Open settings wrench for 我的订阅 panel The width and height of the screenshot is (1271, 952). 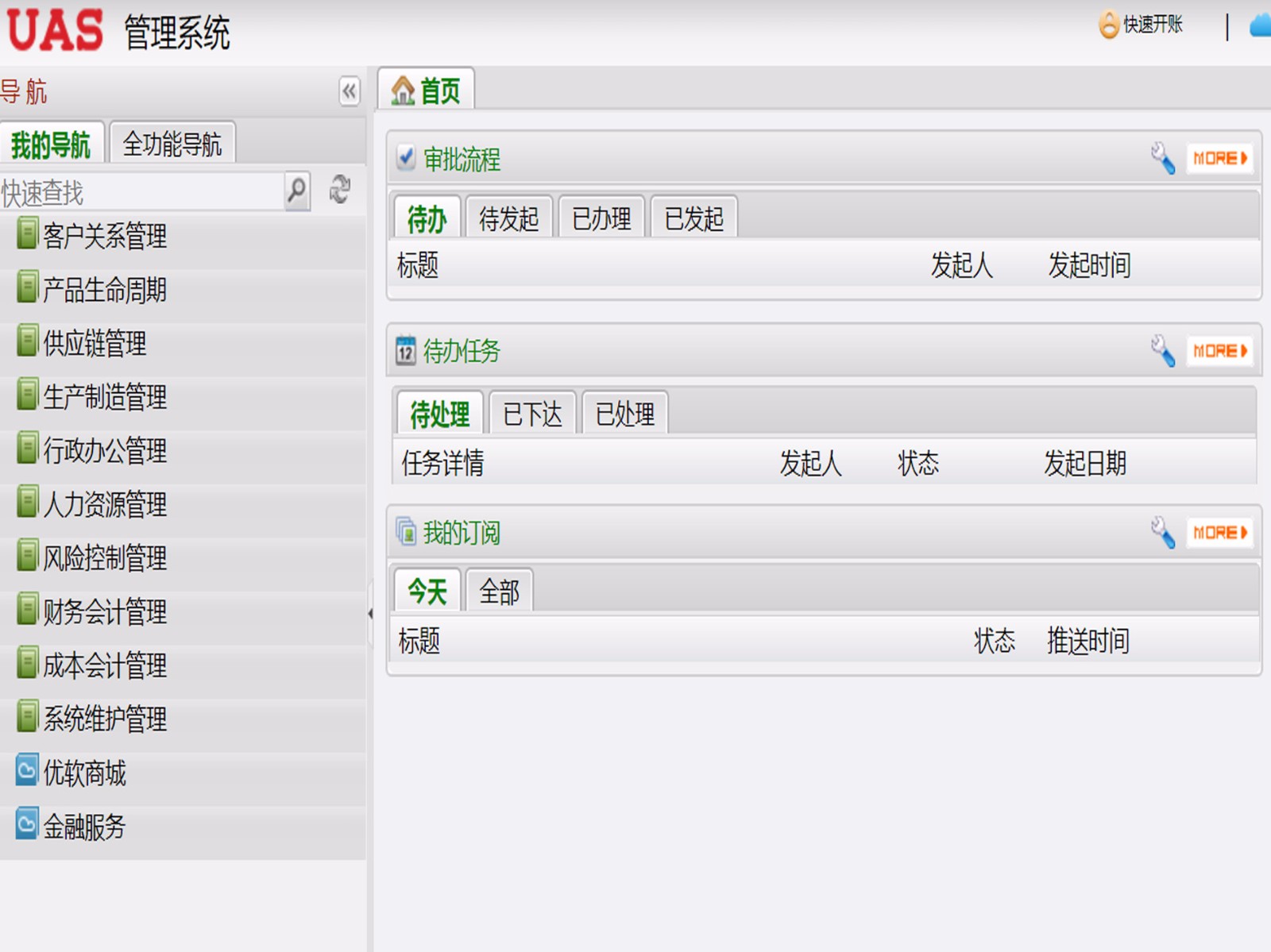(1163, 532)
